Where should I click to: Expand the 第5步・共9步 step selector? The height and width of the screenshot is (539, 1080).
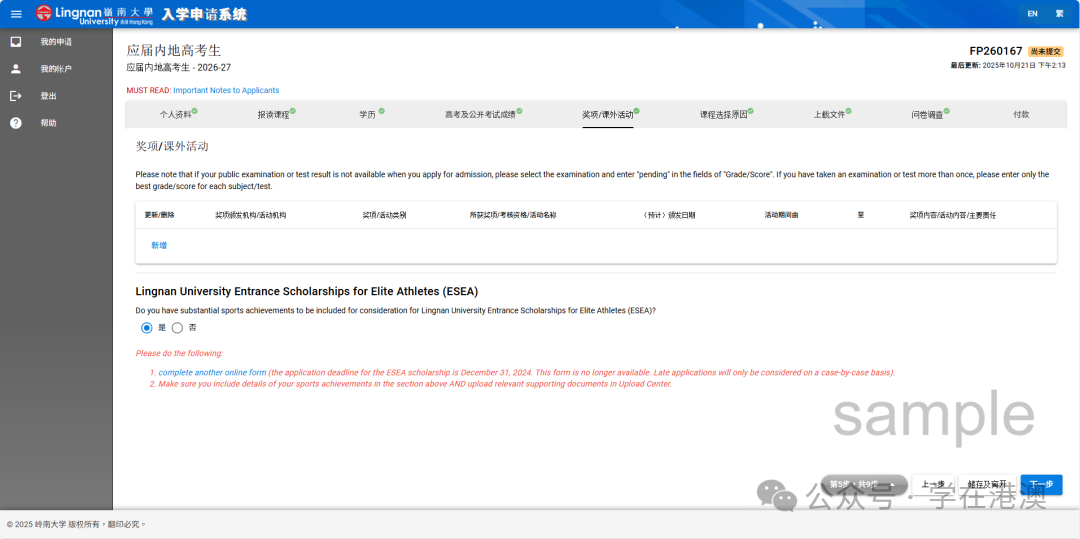coord(863,484)
